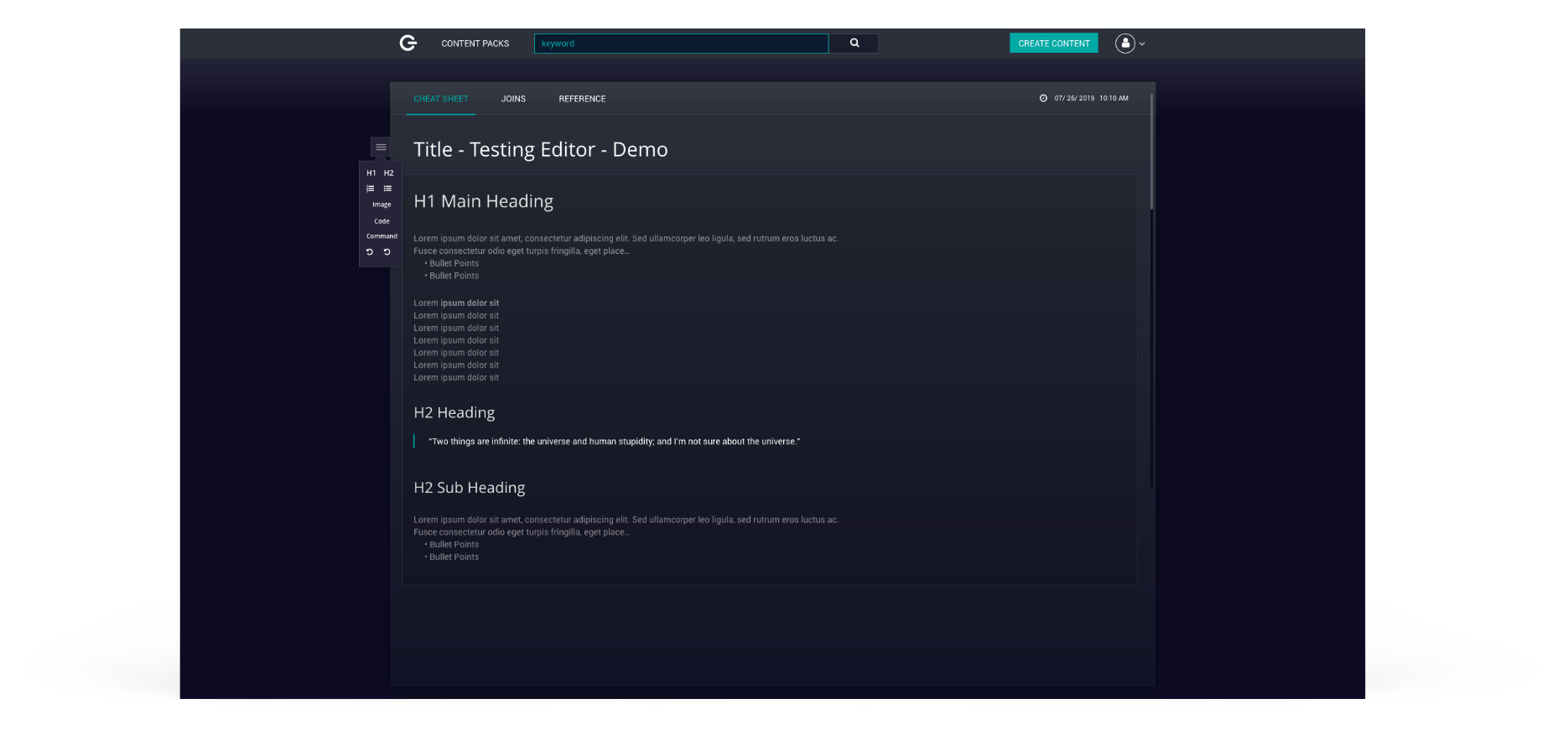Open the user profile avatar
The image size is (1568, 740).
1125,44
